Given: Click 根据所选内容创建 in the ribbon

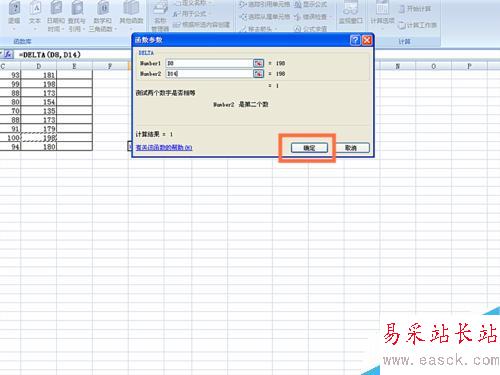Looking at the screenshot, I should coord(201,24).
